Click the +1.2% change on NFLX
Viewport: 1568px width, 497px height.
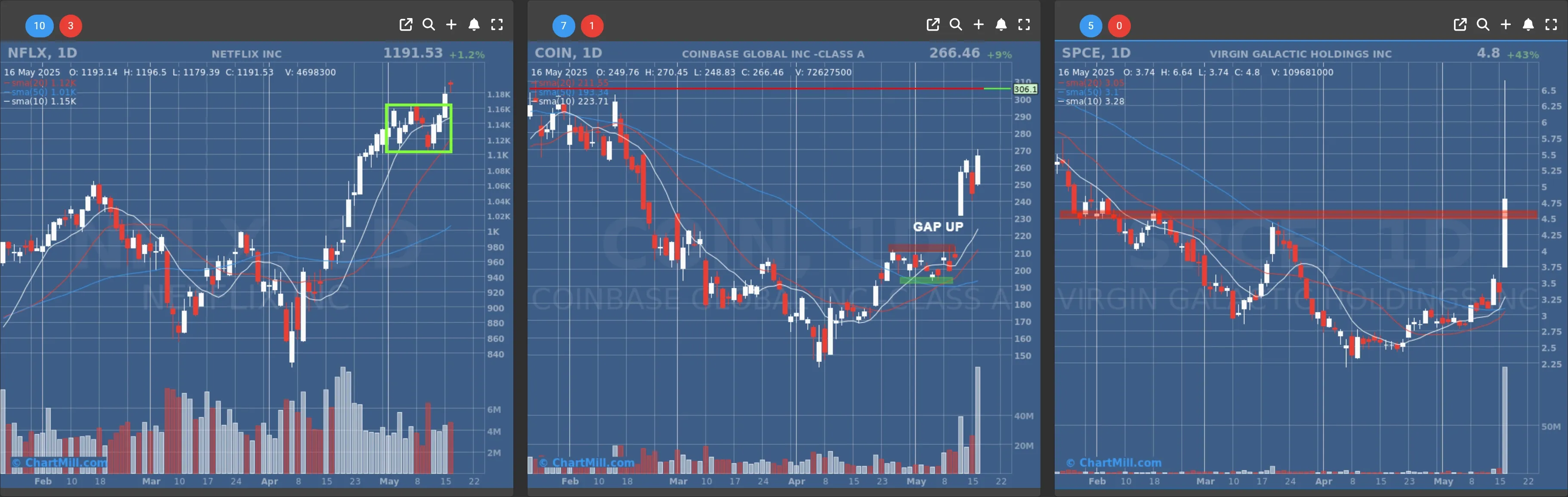(x=467, y=55)
